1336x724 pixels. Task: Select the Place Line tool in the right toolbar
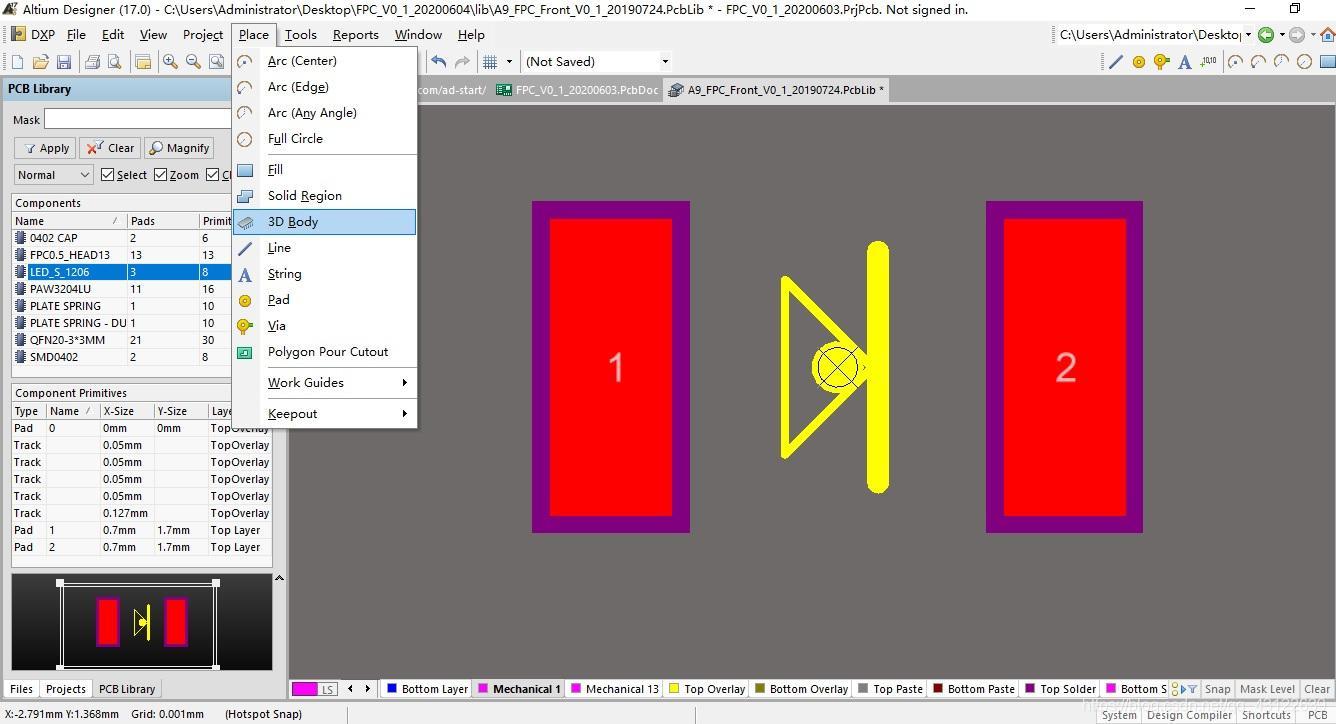[x=1116, y=62]
